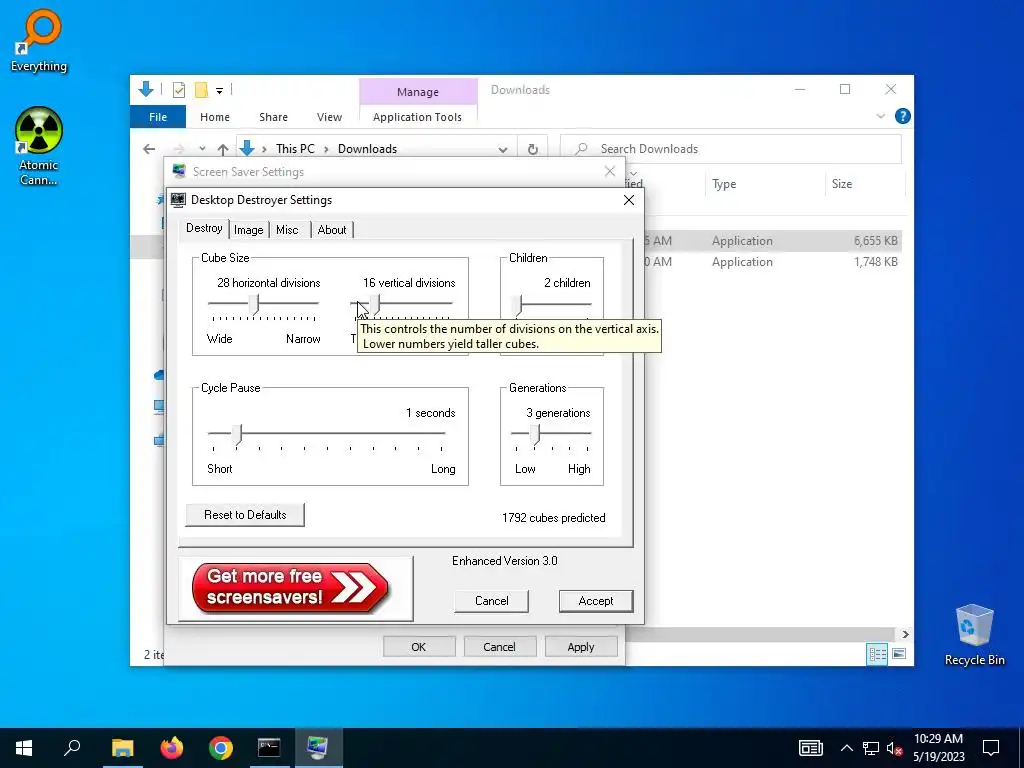Select the screen saver taskbar icon

pyautogui.click(x=318, y=748)
